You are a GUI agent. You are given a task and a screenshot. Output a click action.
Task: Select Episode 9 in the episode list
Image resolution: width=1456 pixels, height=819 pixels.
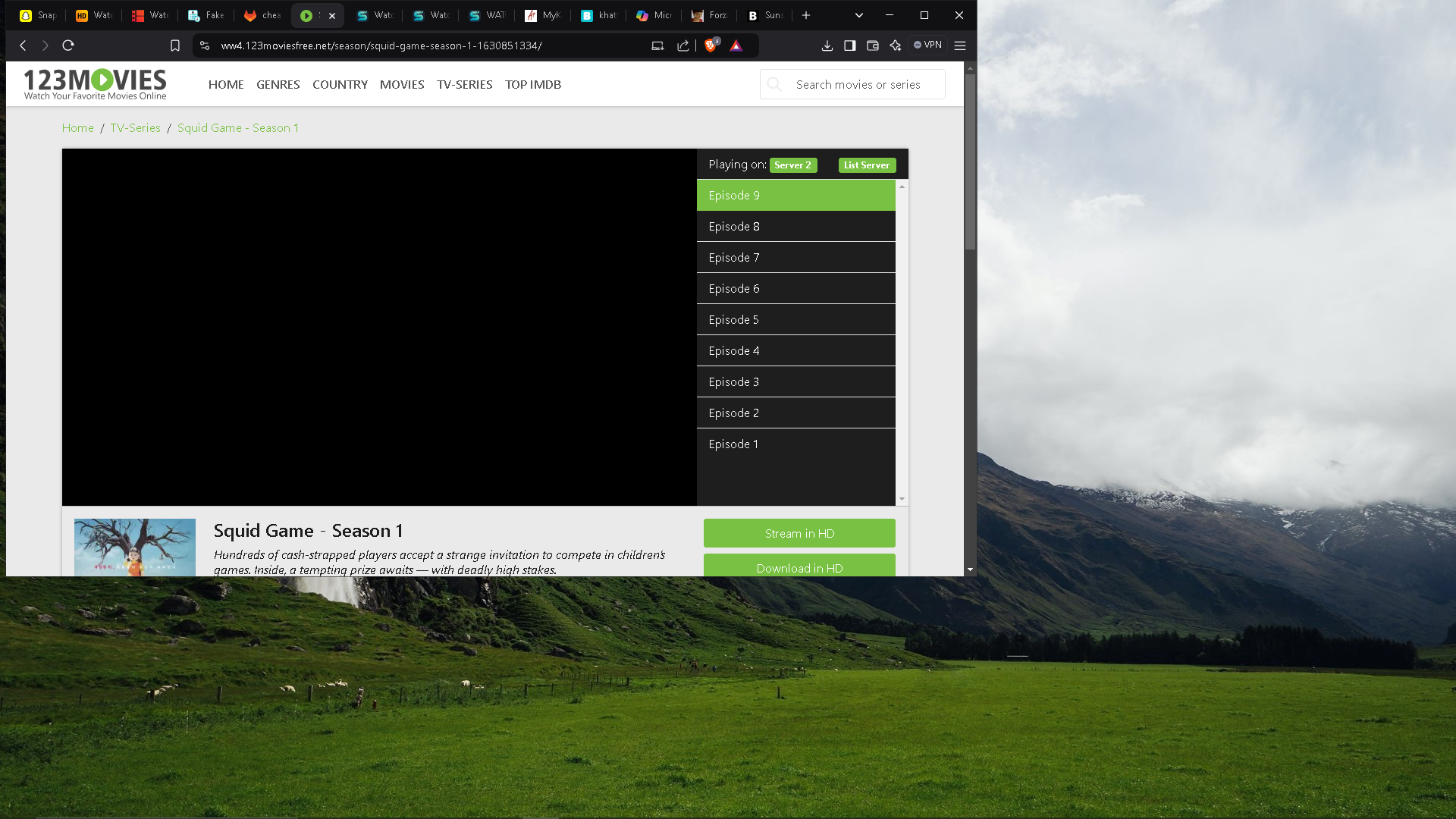click(795, 195)
